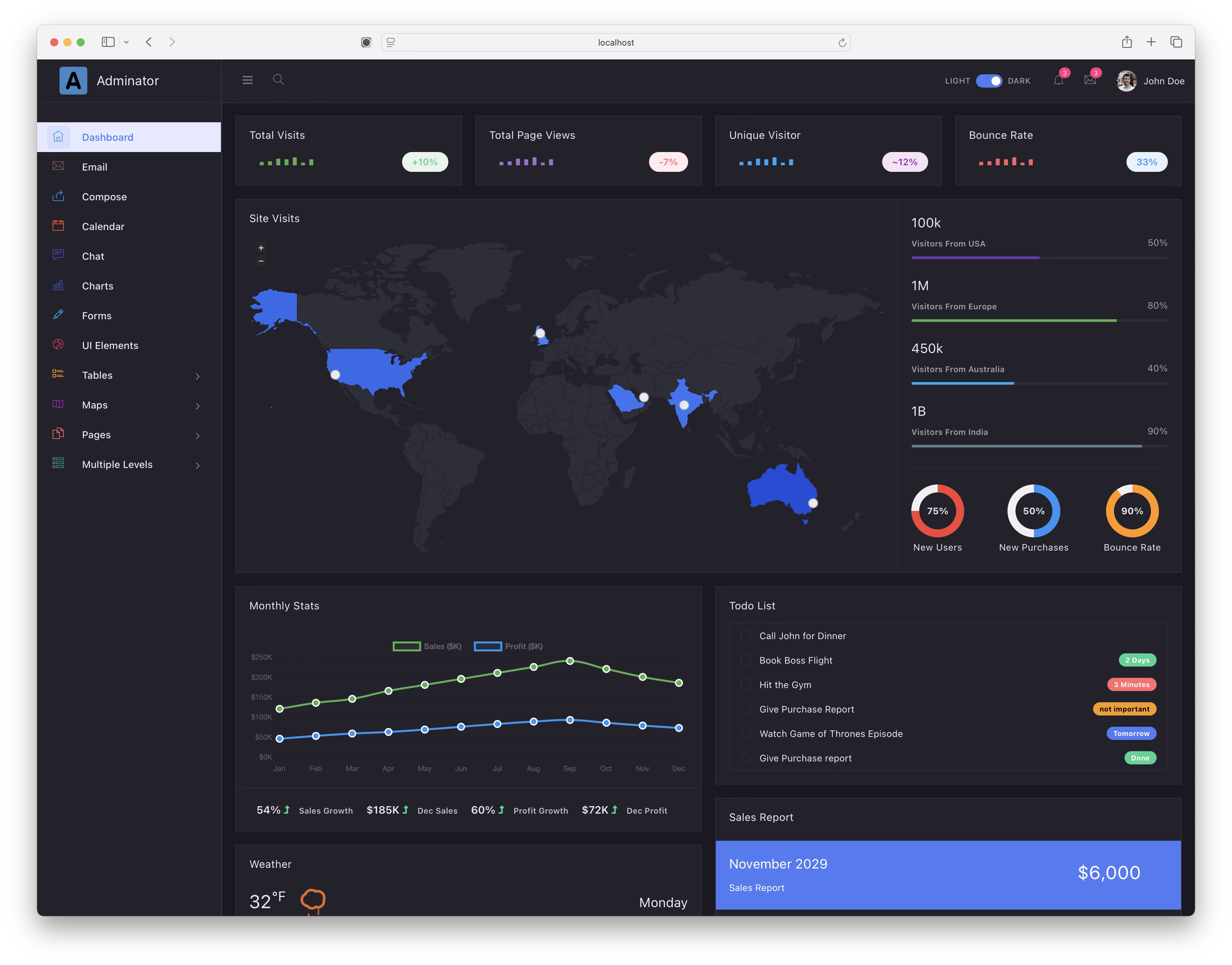
Task: Click the browser address bar
Action: click(615, 42)
